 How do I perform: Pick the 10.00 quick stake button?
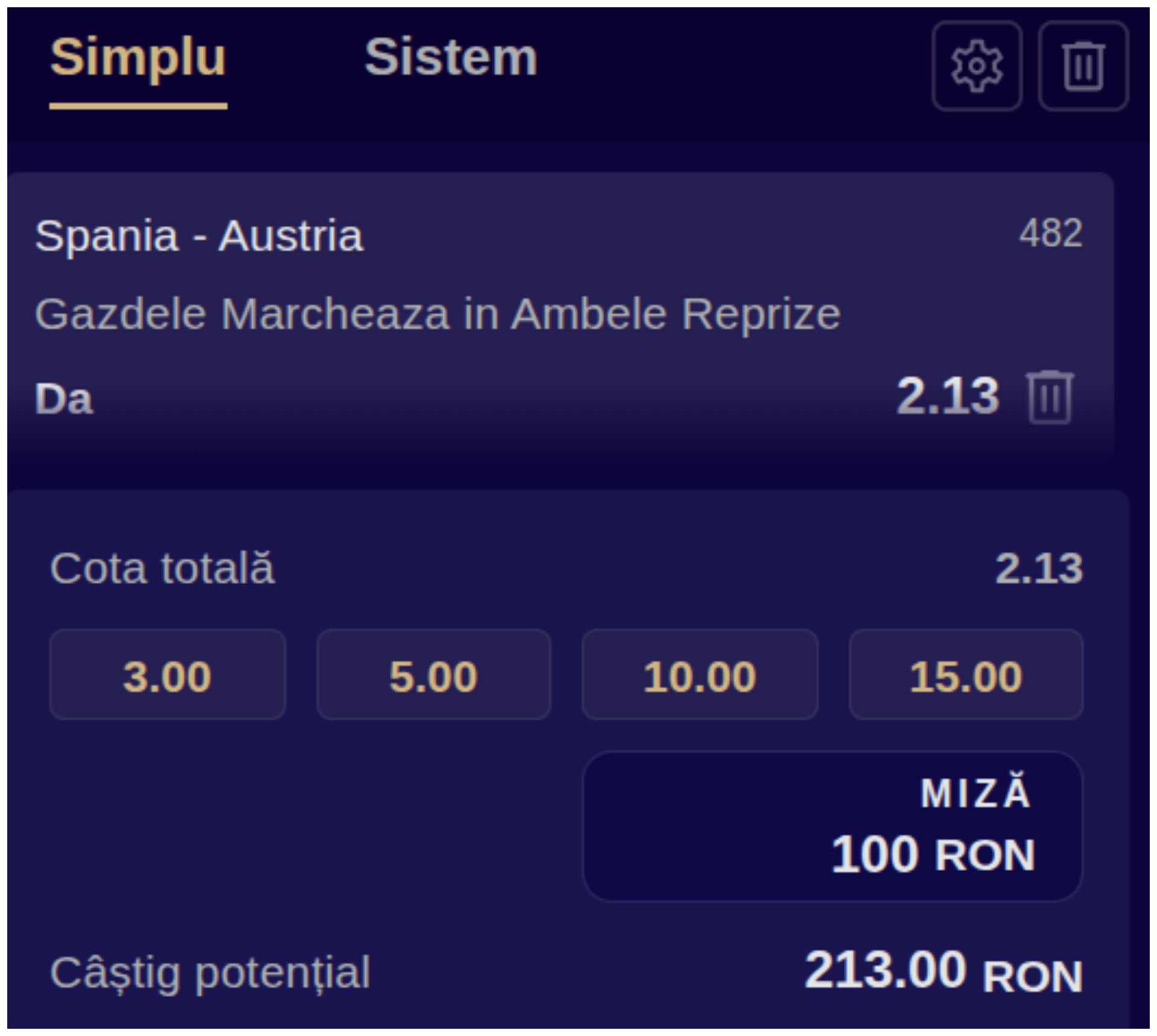click(x=700, y=675)
